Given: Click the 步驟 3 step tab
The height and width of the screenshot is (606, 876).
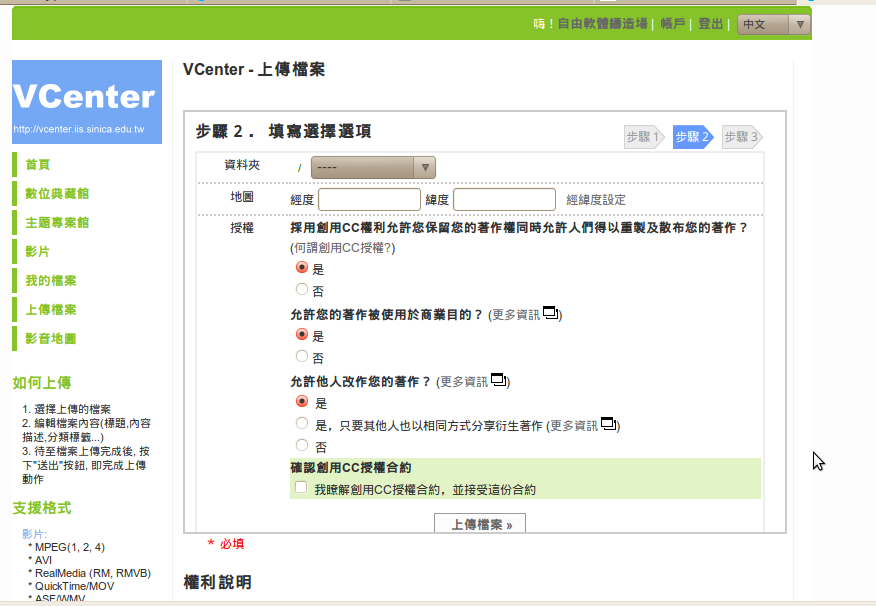Looking at the screenshot, I should [x=742, y=137].
